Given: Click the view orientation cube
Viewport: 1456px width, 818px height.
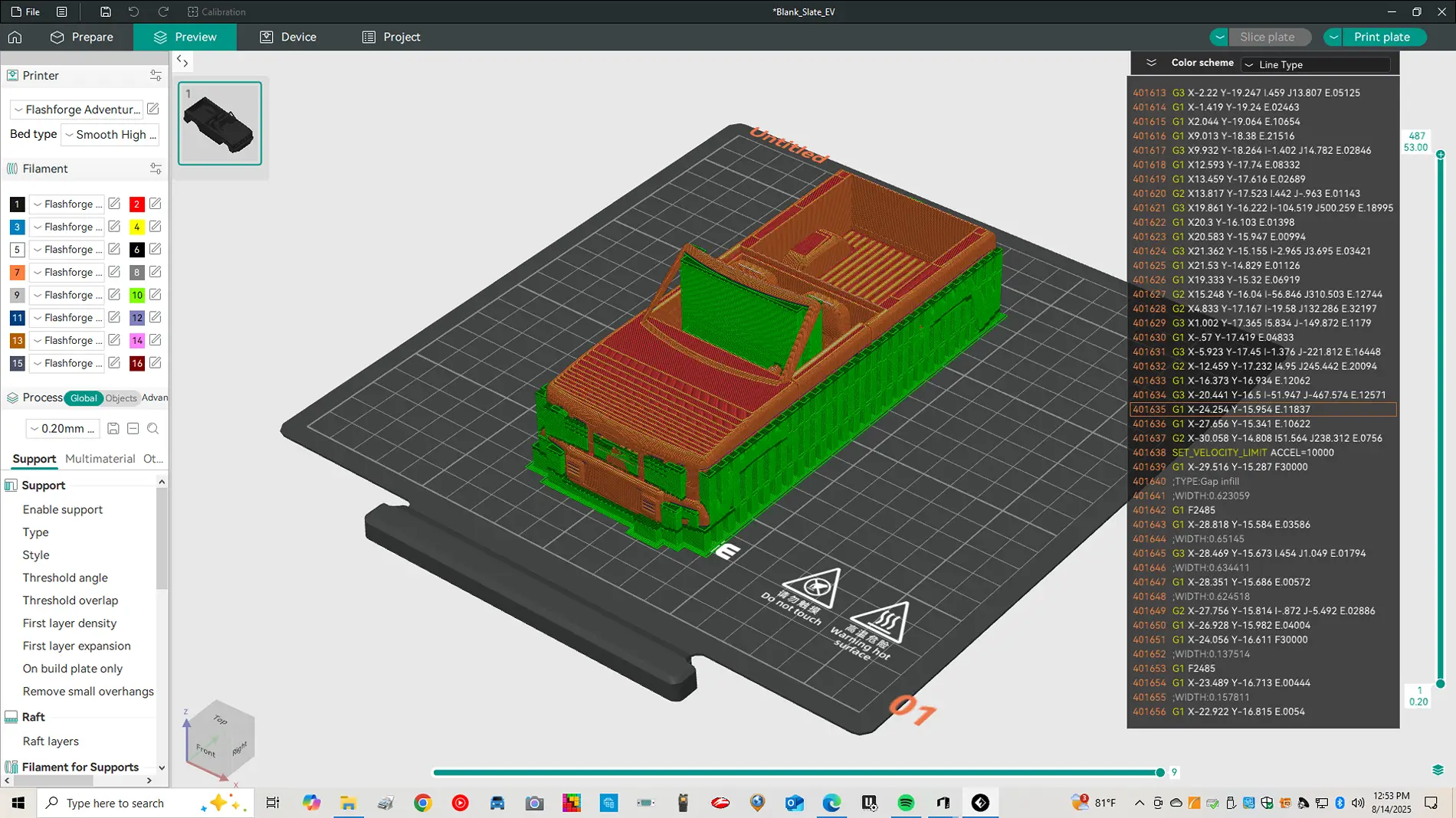Looking at the screenshot, I should pyautogui.click(x=219, y=738).
